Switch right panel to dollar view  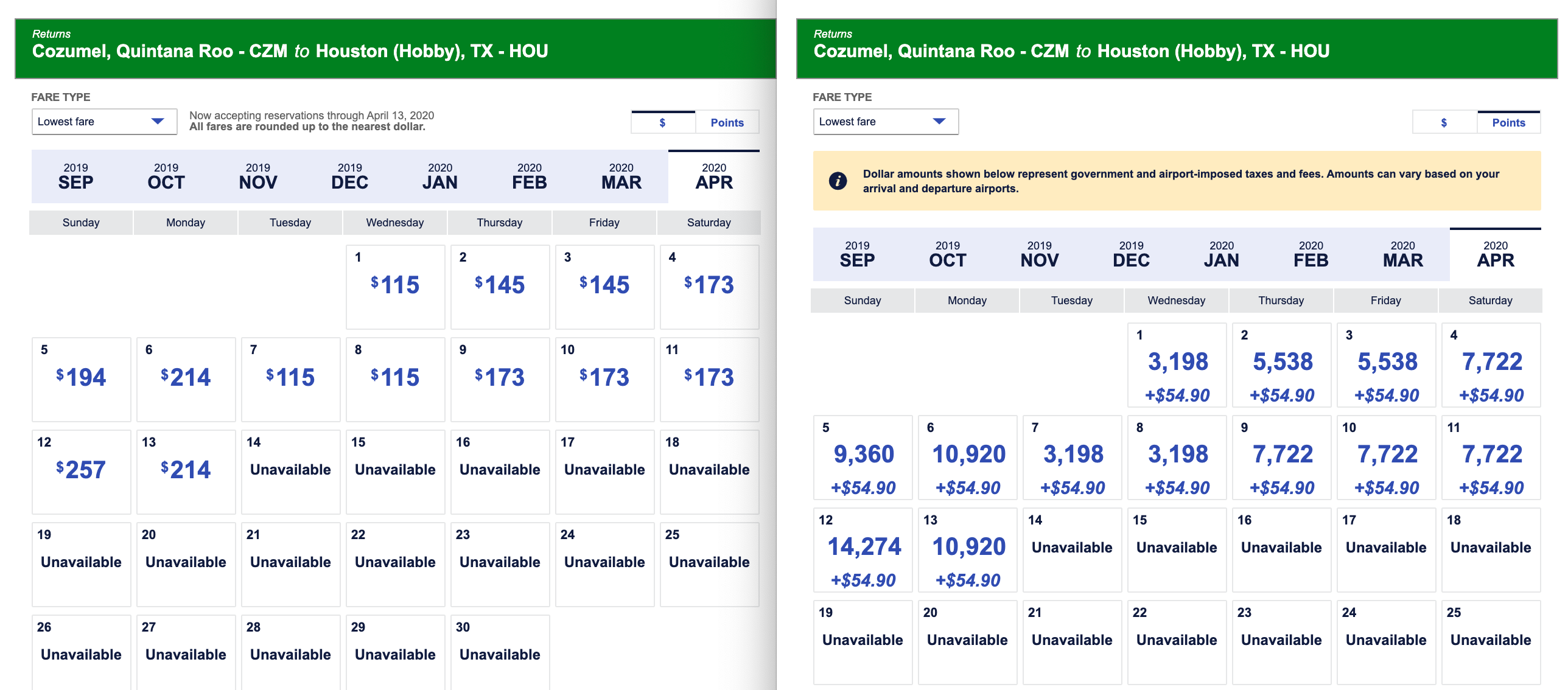pos(1444,122)
